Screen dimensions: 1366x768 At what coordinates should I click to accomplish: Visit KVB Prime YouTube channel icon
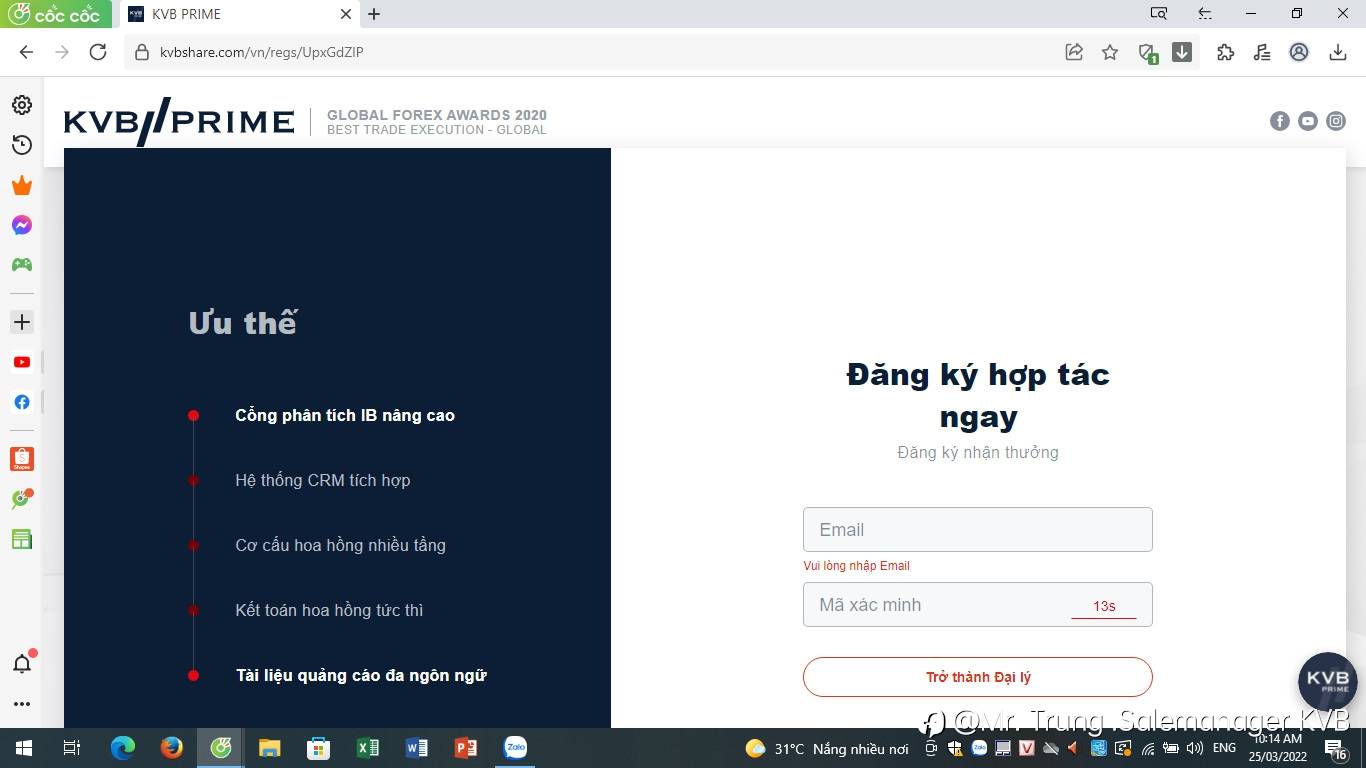tap(1308, 121)
